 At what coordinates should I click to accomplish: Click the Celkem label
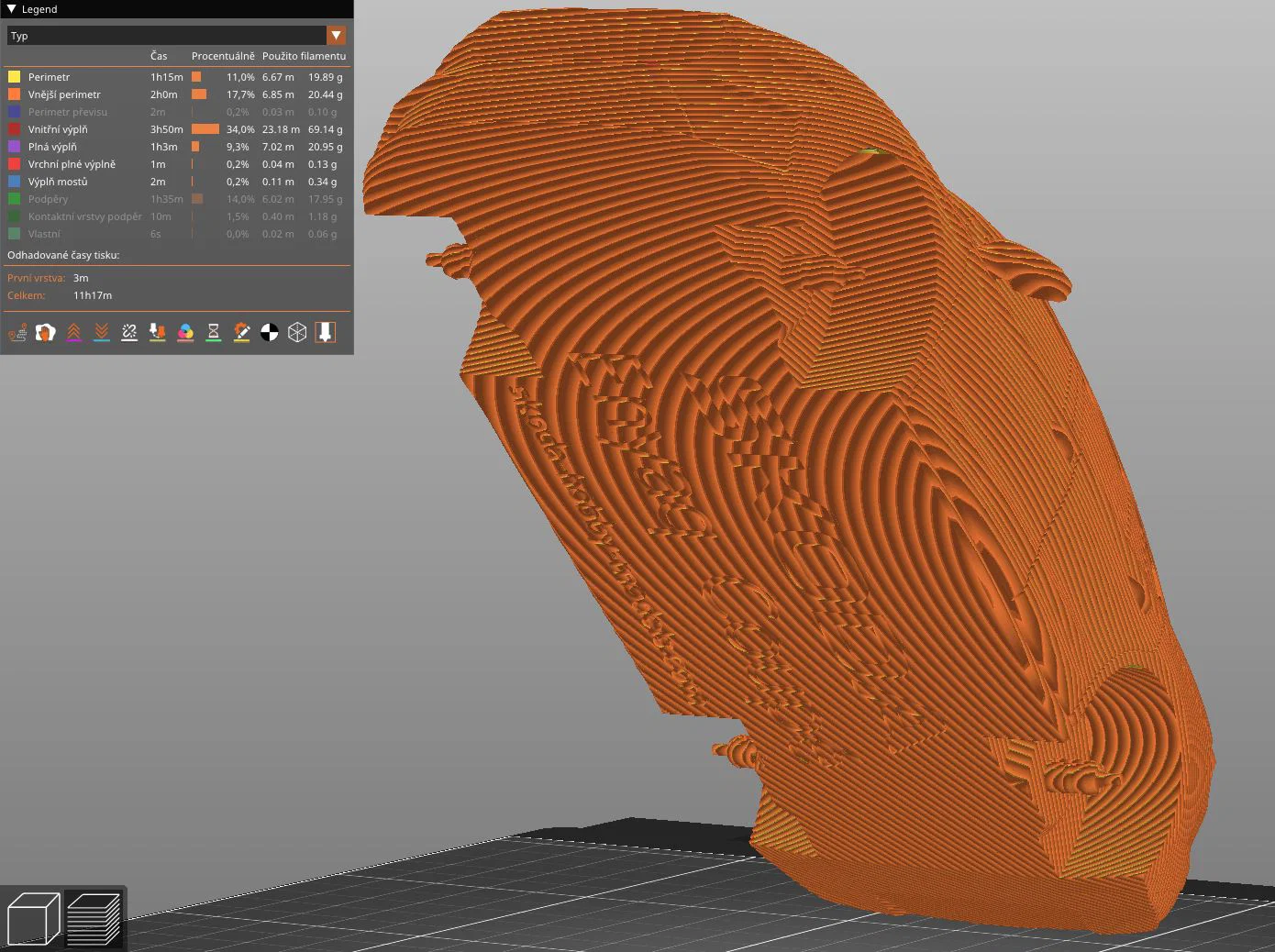pos(25,295)
